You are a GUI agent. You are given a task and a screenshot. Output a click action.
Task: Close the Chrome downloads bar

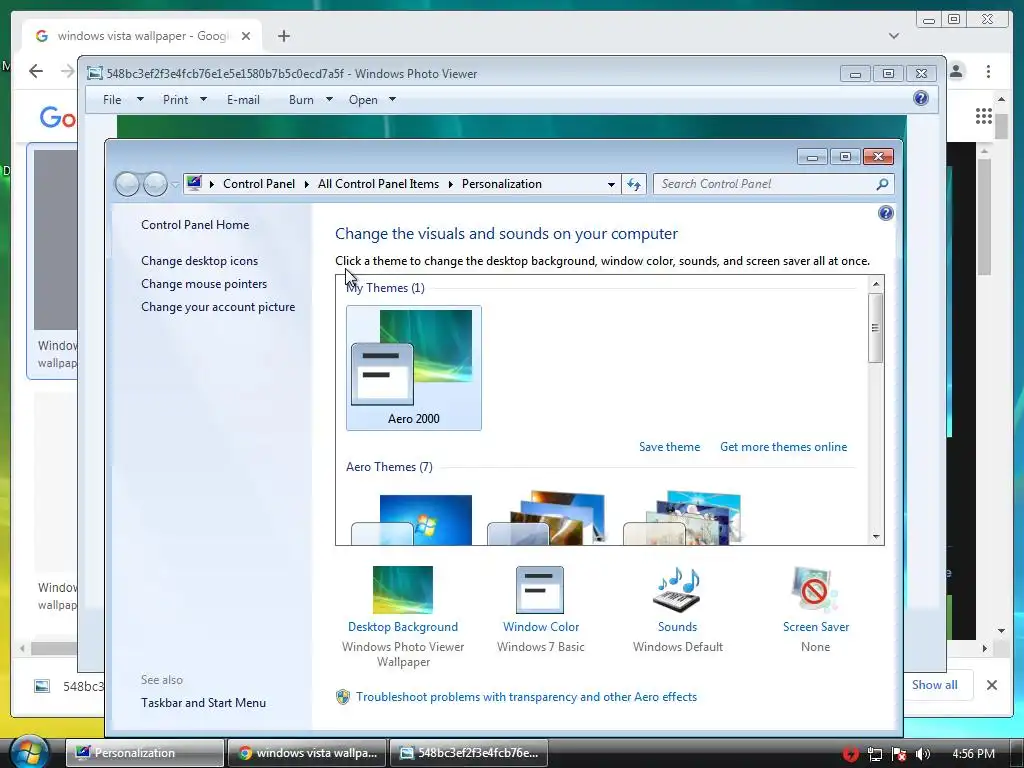(991, 684)
